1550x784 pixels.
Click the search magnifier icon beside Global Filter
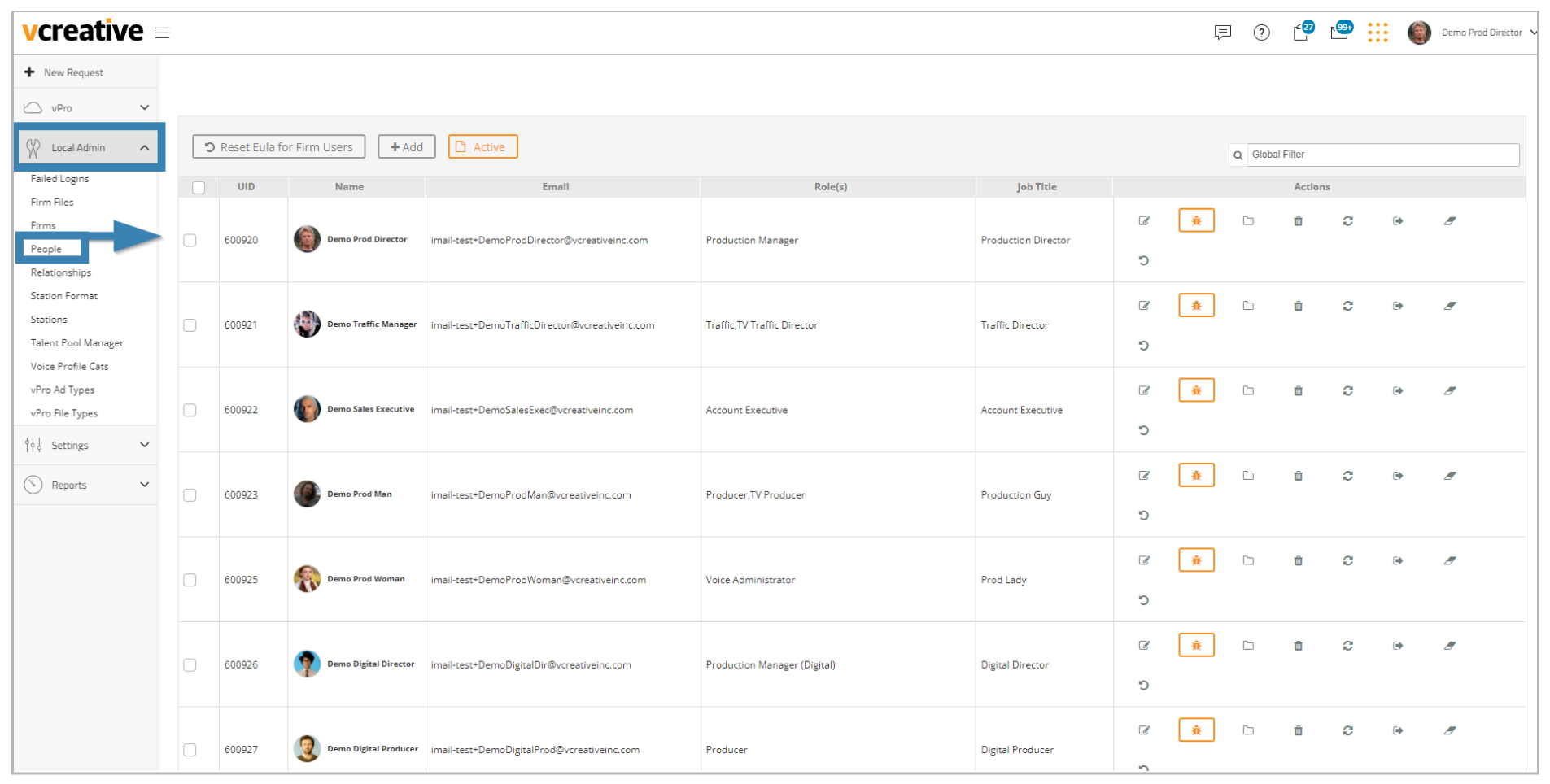(x=1238, y=155)
